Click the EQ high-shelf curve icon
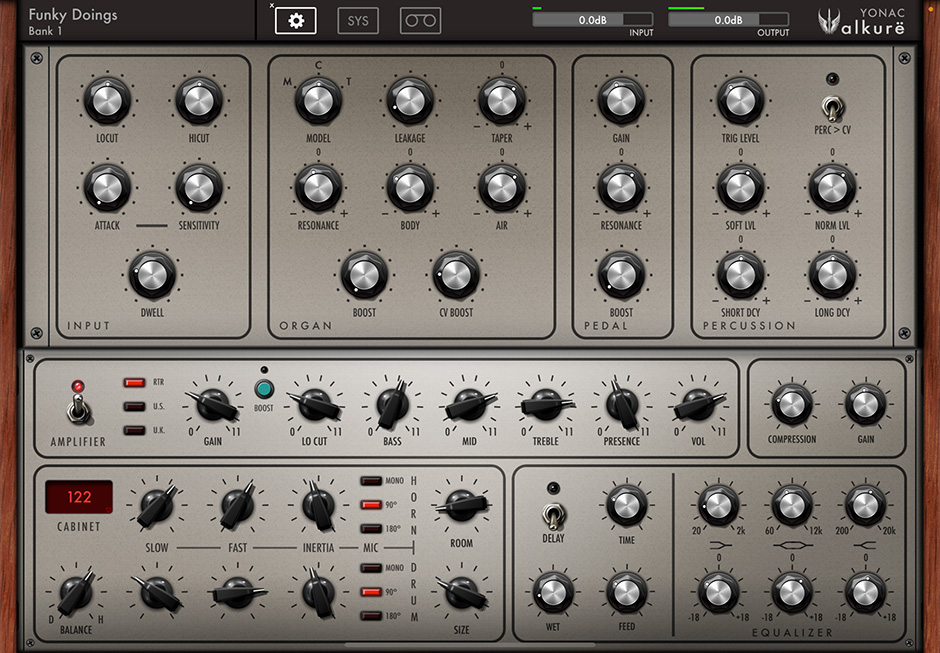Screen dimensions: 940x653 point(864,545)
